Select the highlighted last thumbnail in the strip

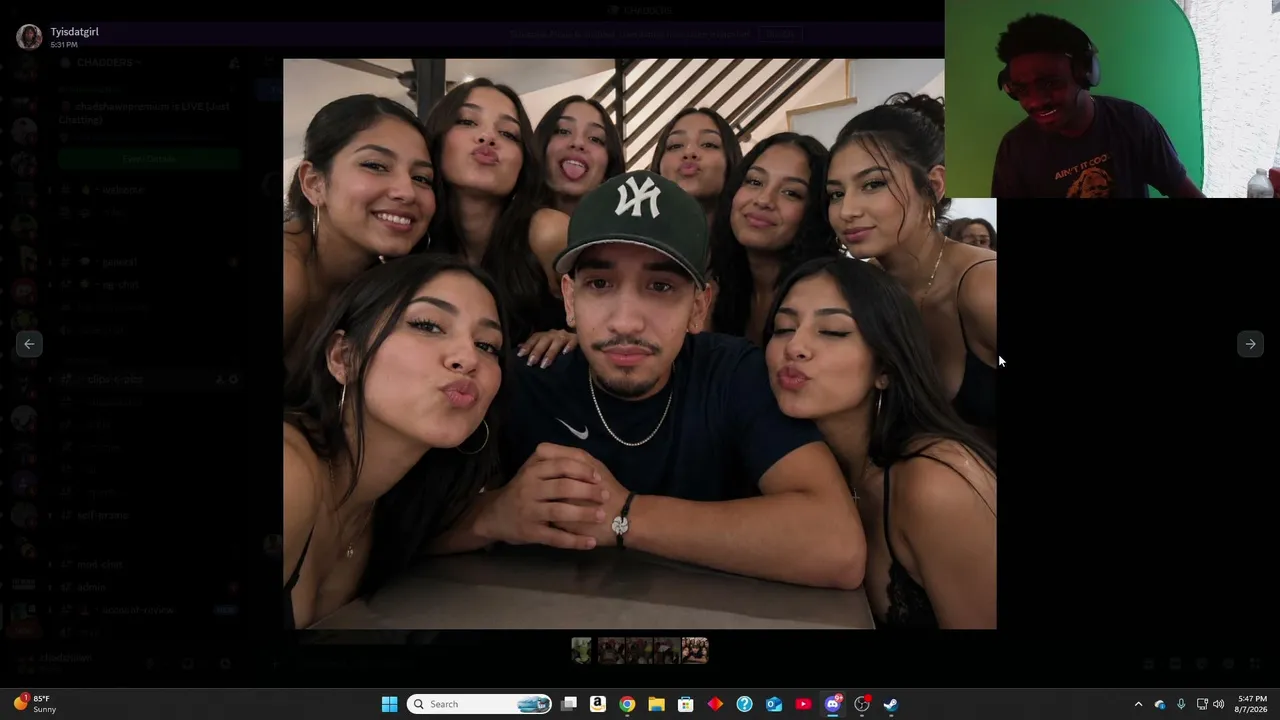pos(695,651)
